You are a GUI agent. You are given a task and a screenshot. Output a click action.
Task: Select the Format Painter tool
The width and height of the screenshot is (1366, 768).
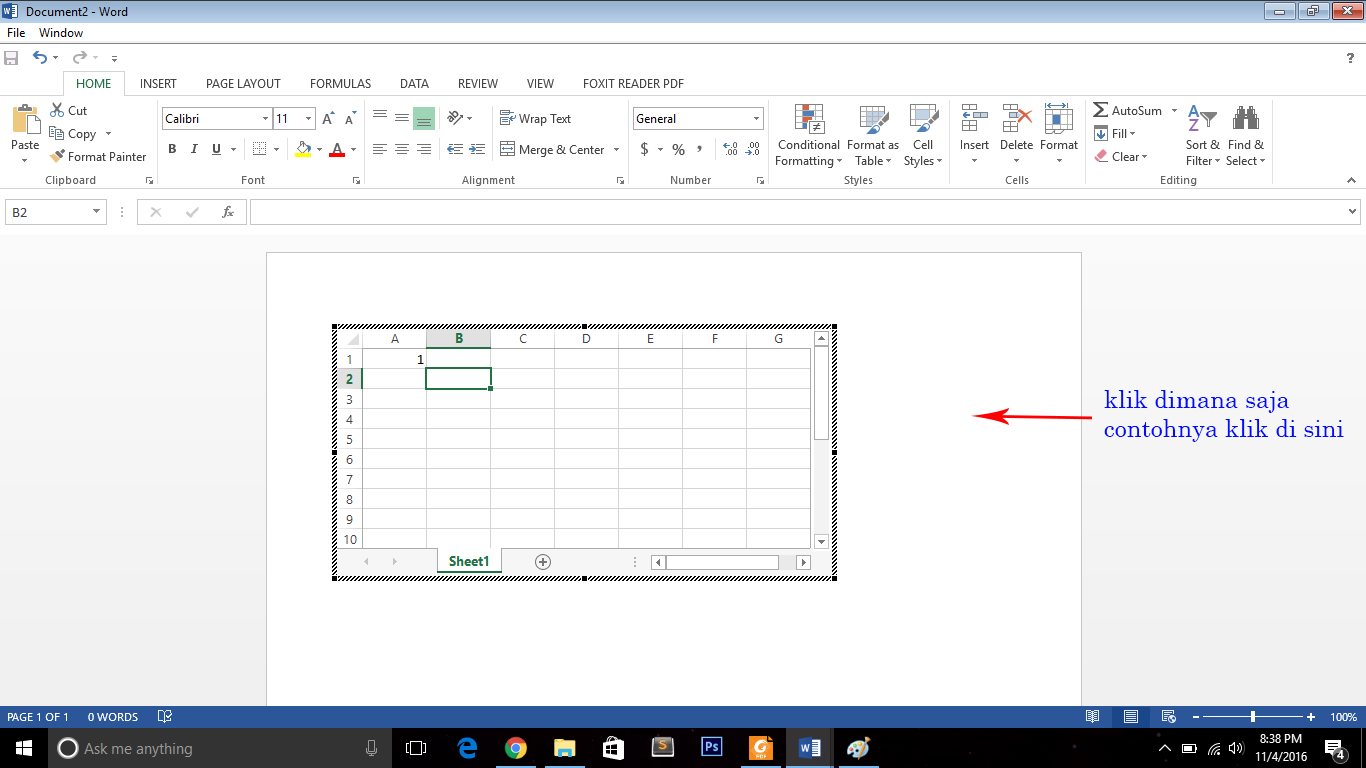click(98, 156)
